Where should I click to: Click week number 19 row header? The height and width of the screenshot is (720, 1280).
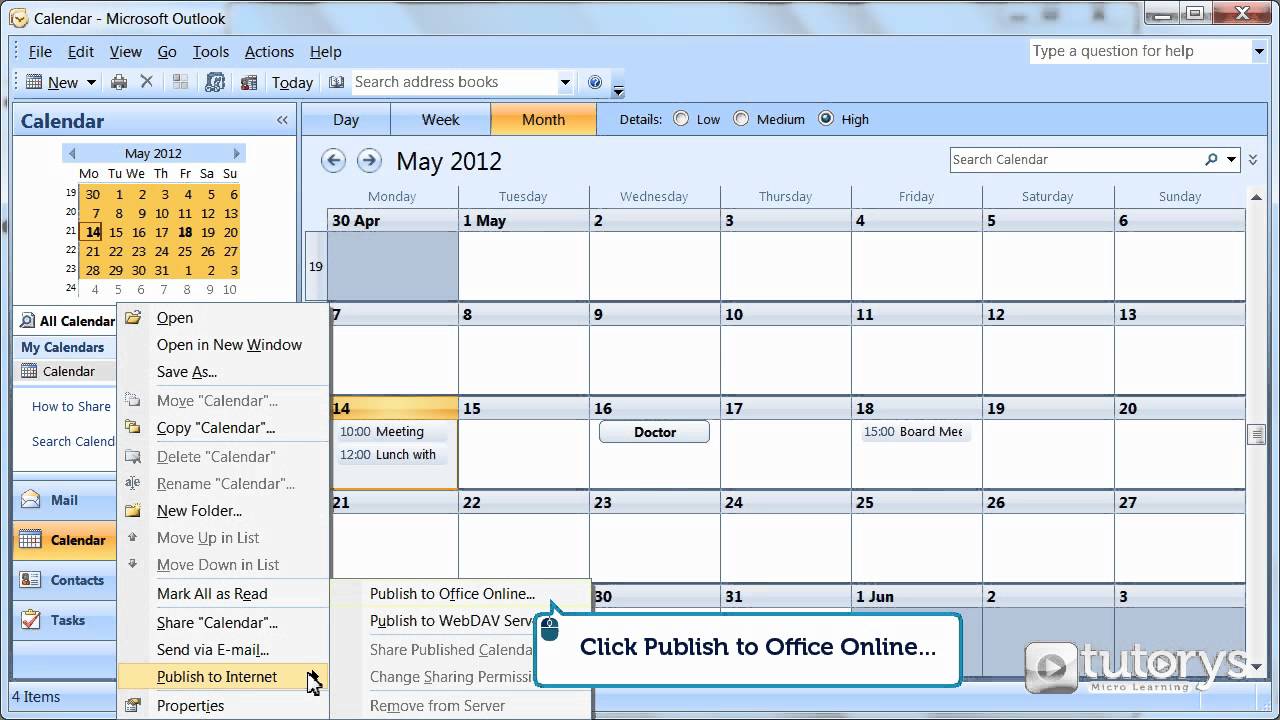point(316,267)
